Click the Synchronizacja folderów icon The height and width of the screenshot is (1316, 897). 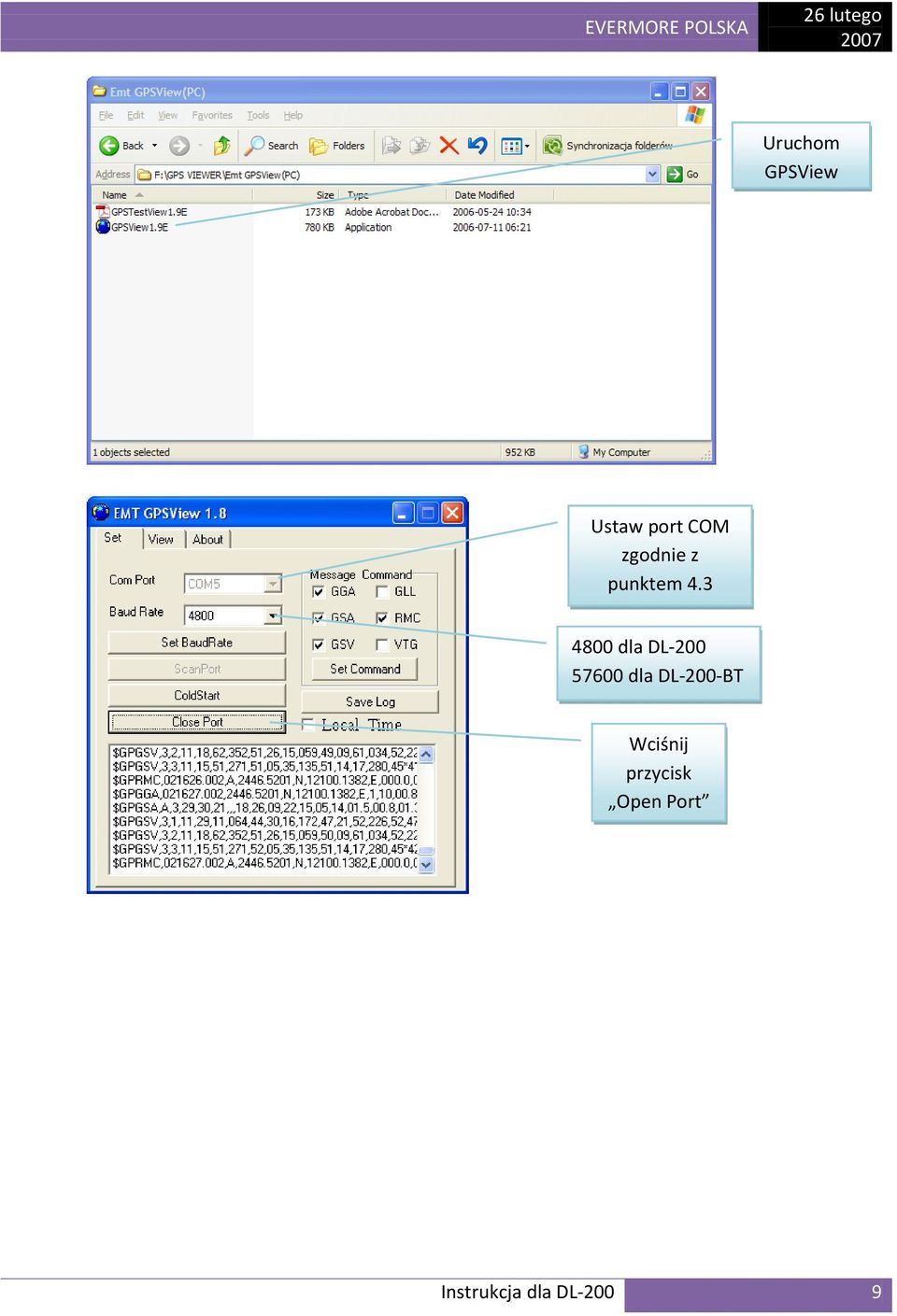click(x=553, y=146)
